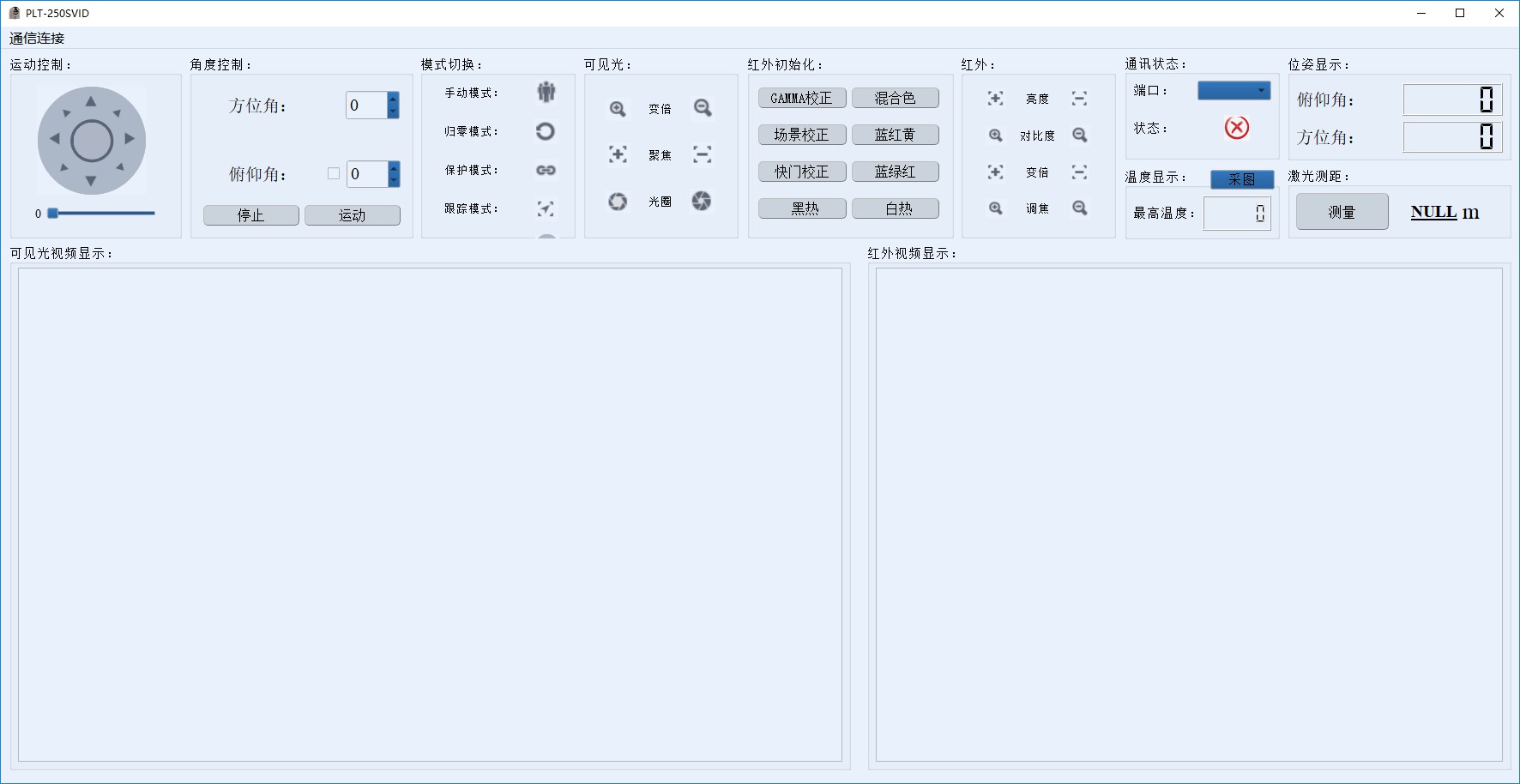Open the 通信连接 menu
Screen dimensions: 1520x784
(x=37, y=38)
